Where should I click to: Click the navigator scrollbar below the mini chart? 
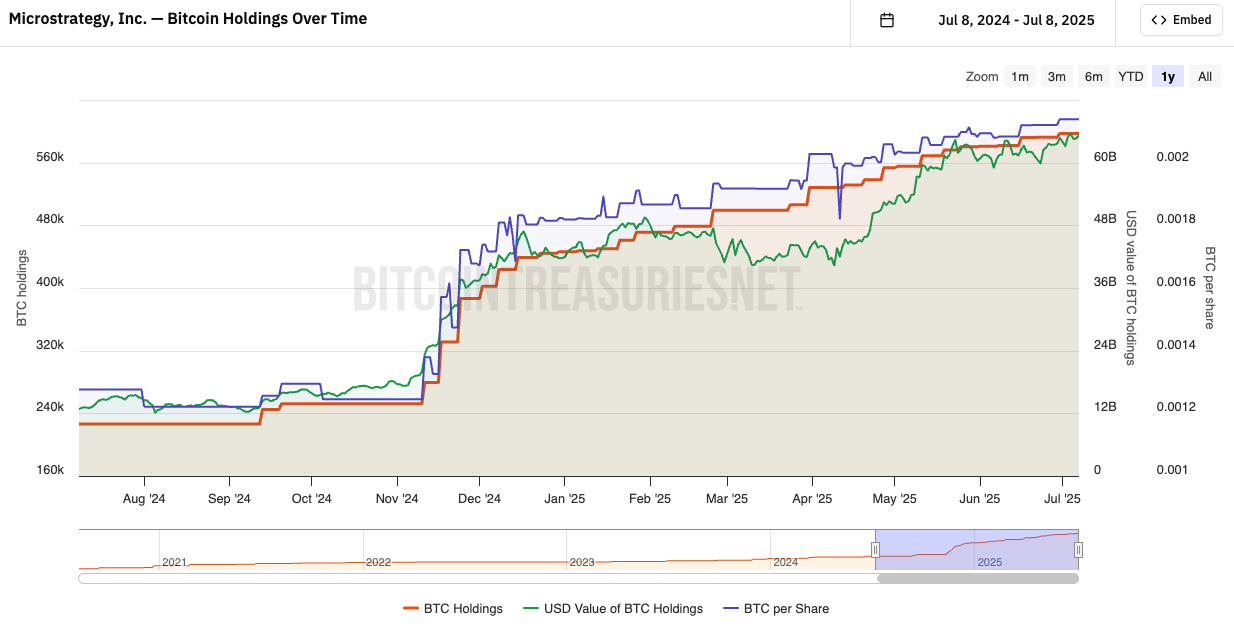pyautogui.click(x=977, y=578)
